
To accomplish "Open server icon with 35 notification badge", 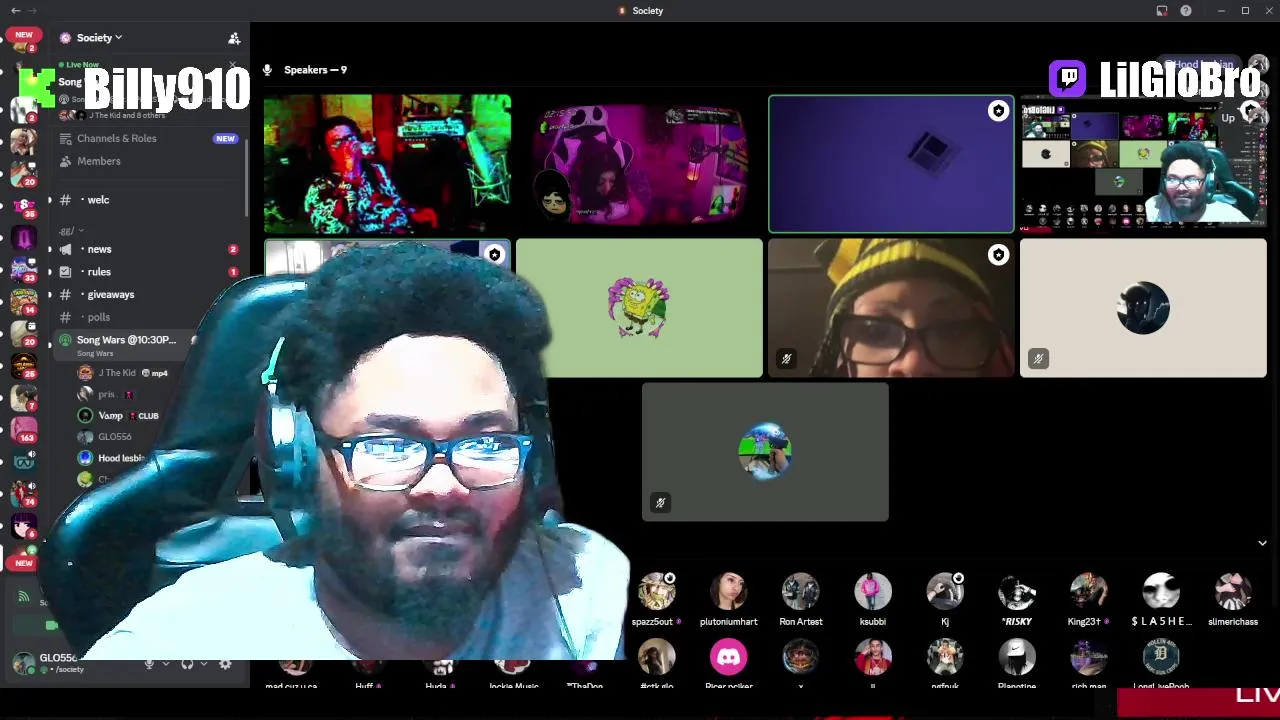I will tap(24, 208).
